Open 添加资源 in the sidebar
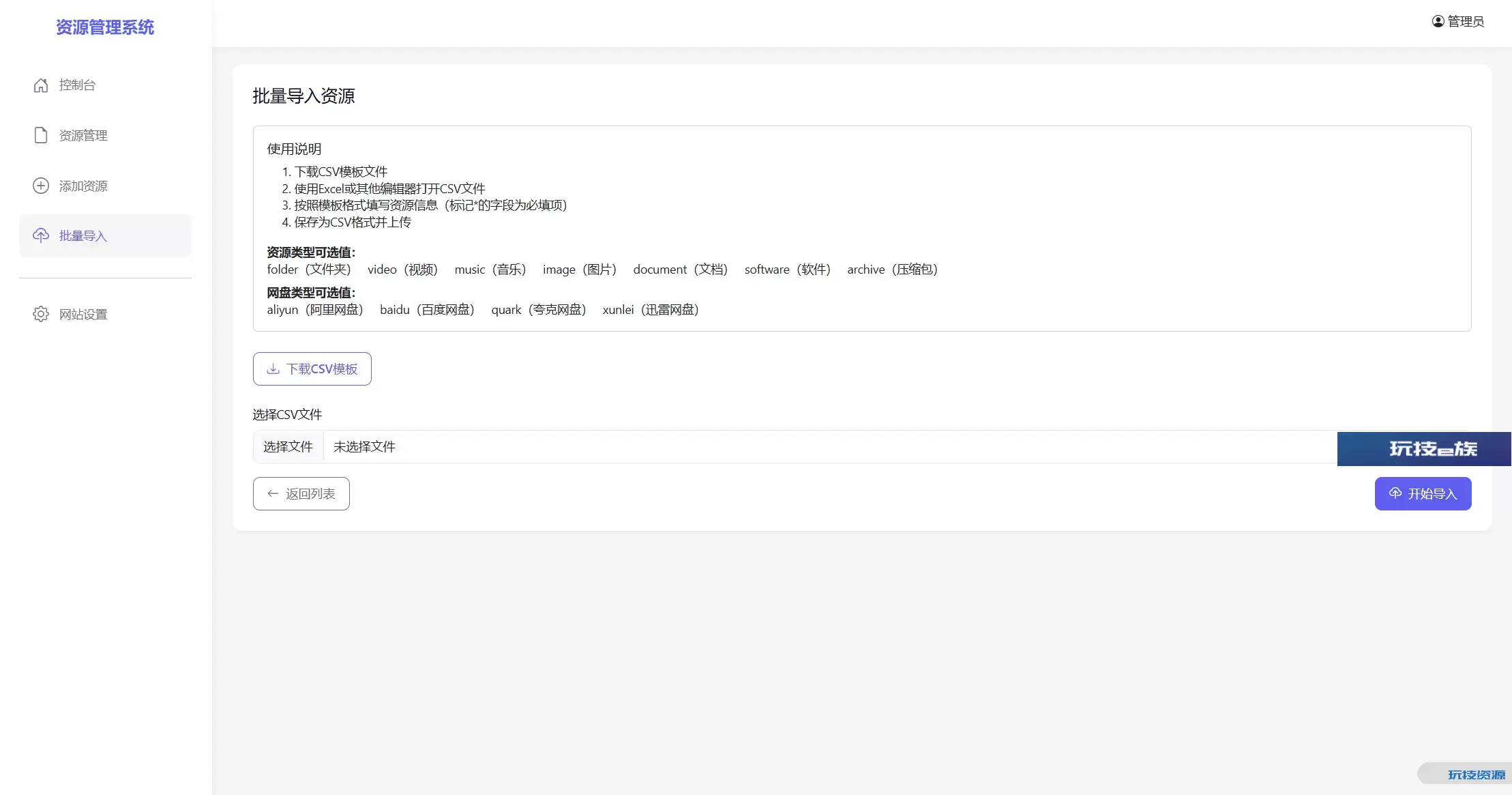 coord(105,186)
